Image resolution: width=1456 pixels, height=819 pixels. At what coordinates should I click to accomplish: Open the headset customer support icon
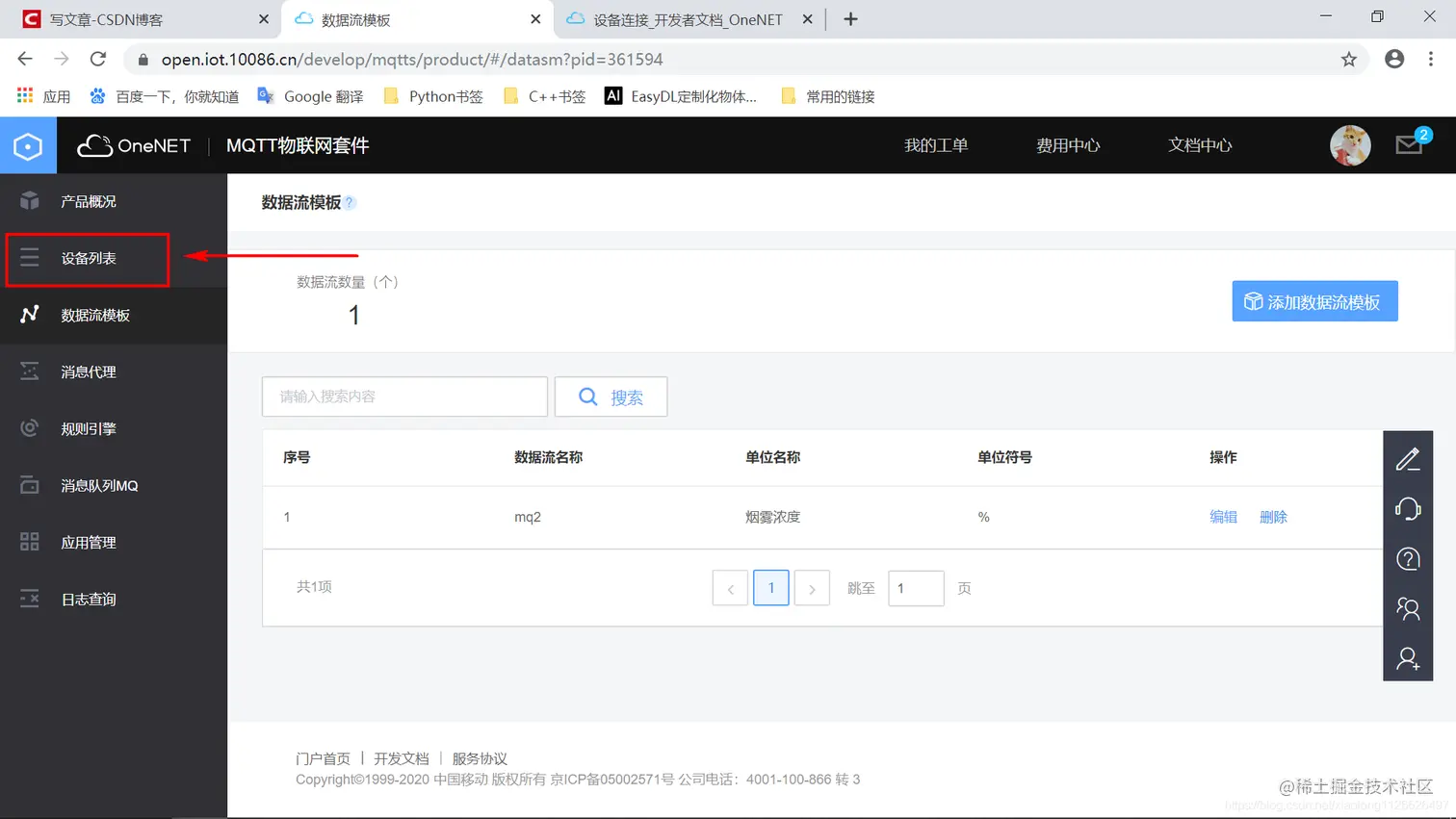[x=1408, y=509]
